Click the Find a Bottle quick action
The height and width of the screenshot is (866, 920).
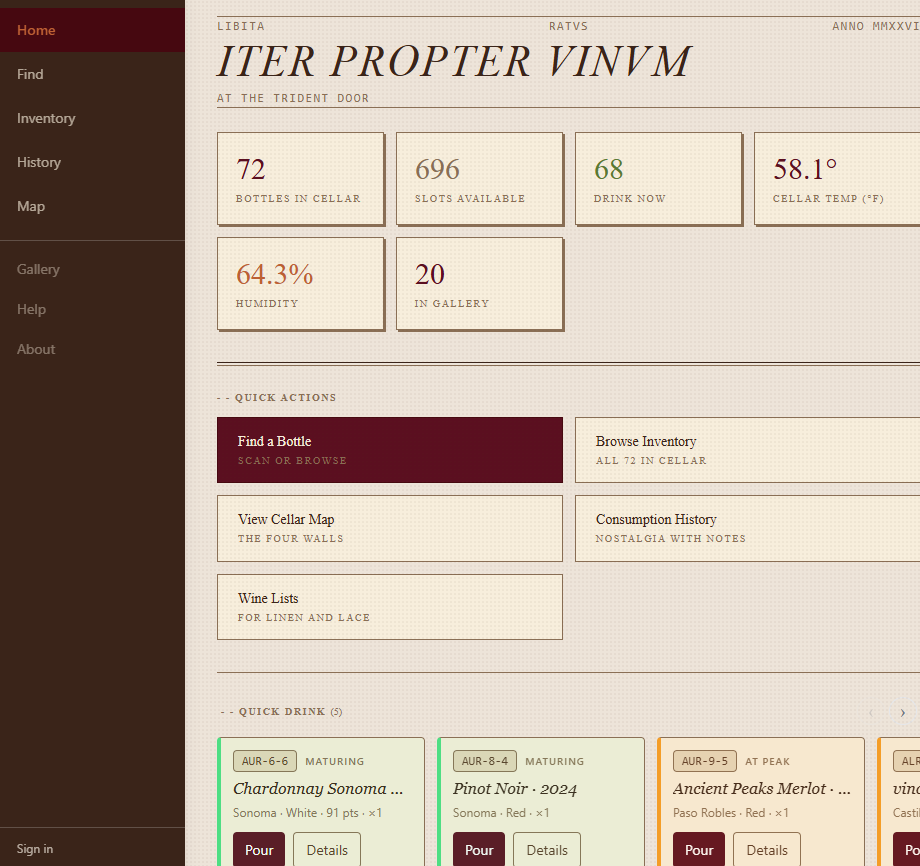[x=390, y=450]
